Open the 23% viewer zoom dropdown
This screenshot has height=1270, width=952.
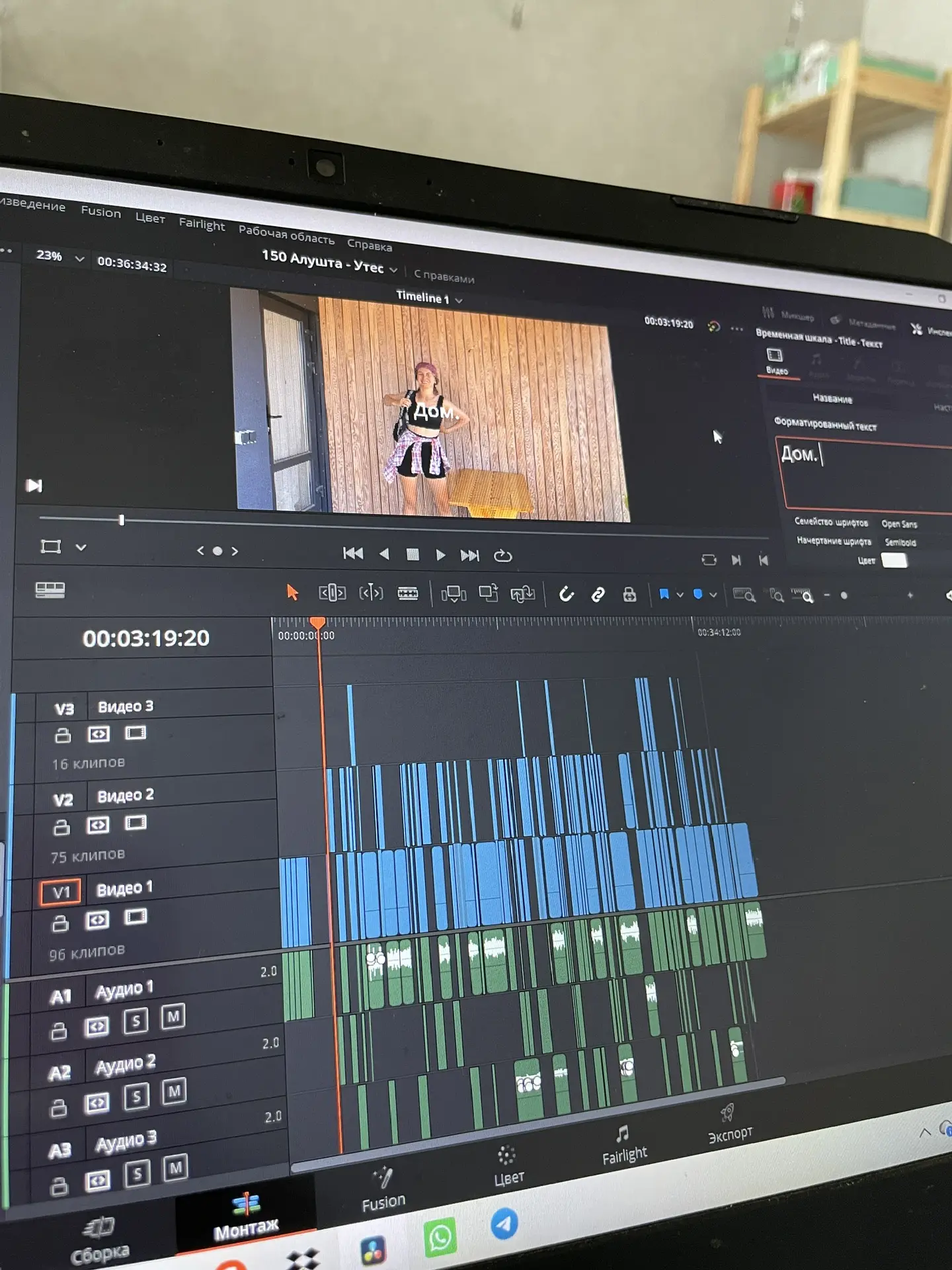point(79,259)
